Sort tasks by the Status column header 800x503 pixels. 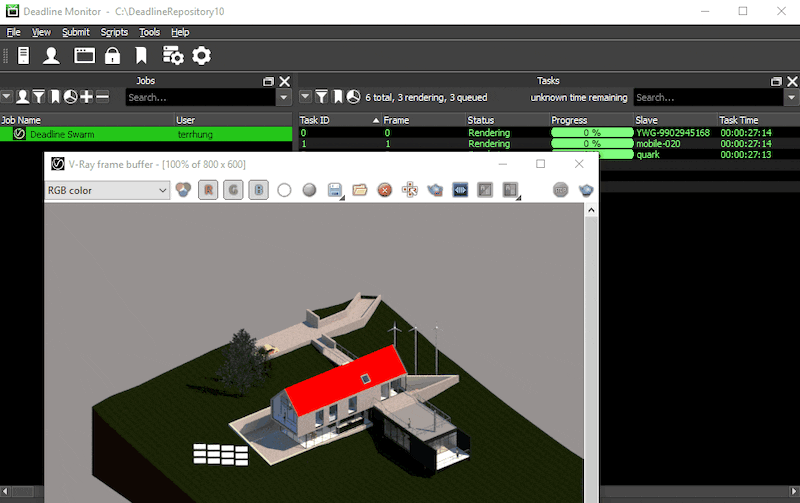pyautogui.click(x=508, y=120)
